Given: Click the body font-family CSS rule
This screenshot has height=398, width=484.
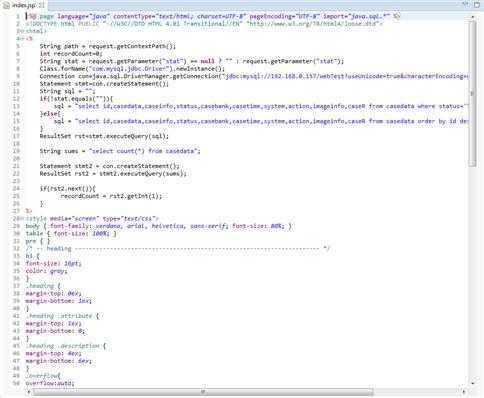Looking at the screenshot, I should coord(159,226).
